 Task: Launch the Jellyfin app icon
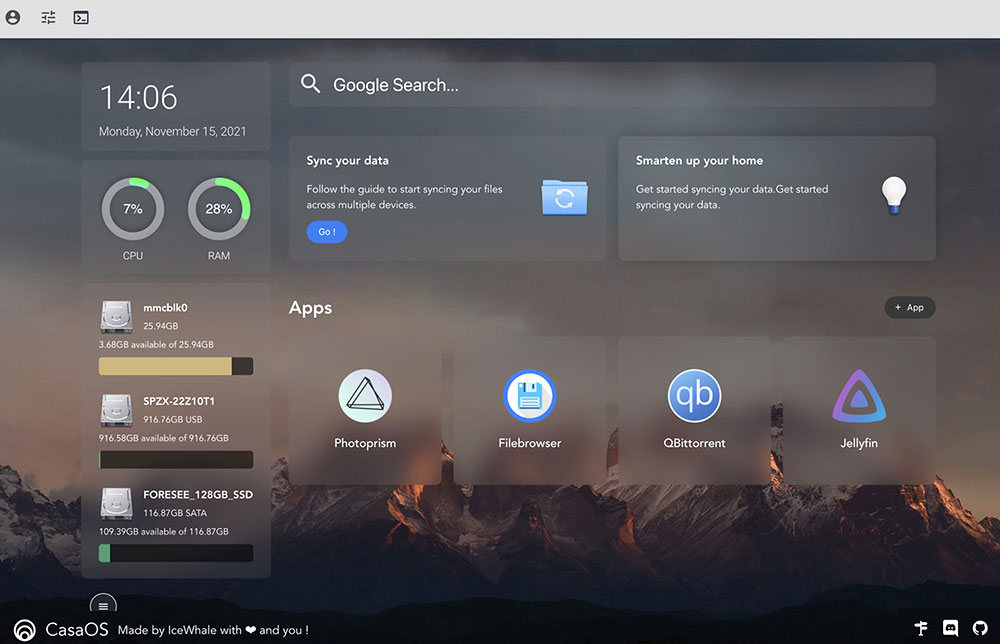tap(859, 395)
